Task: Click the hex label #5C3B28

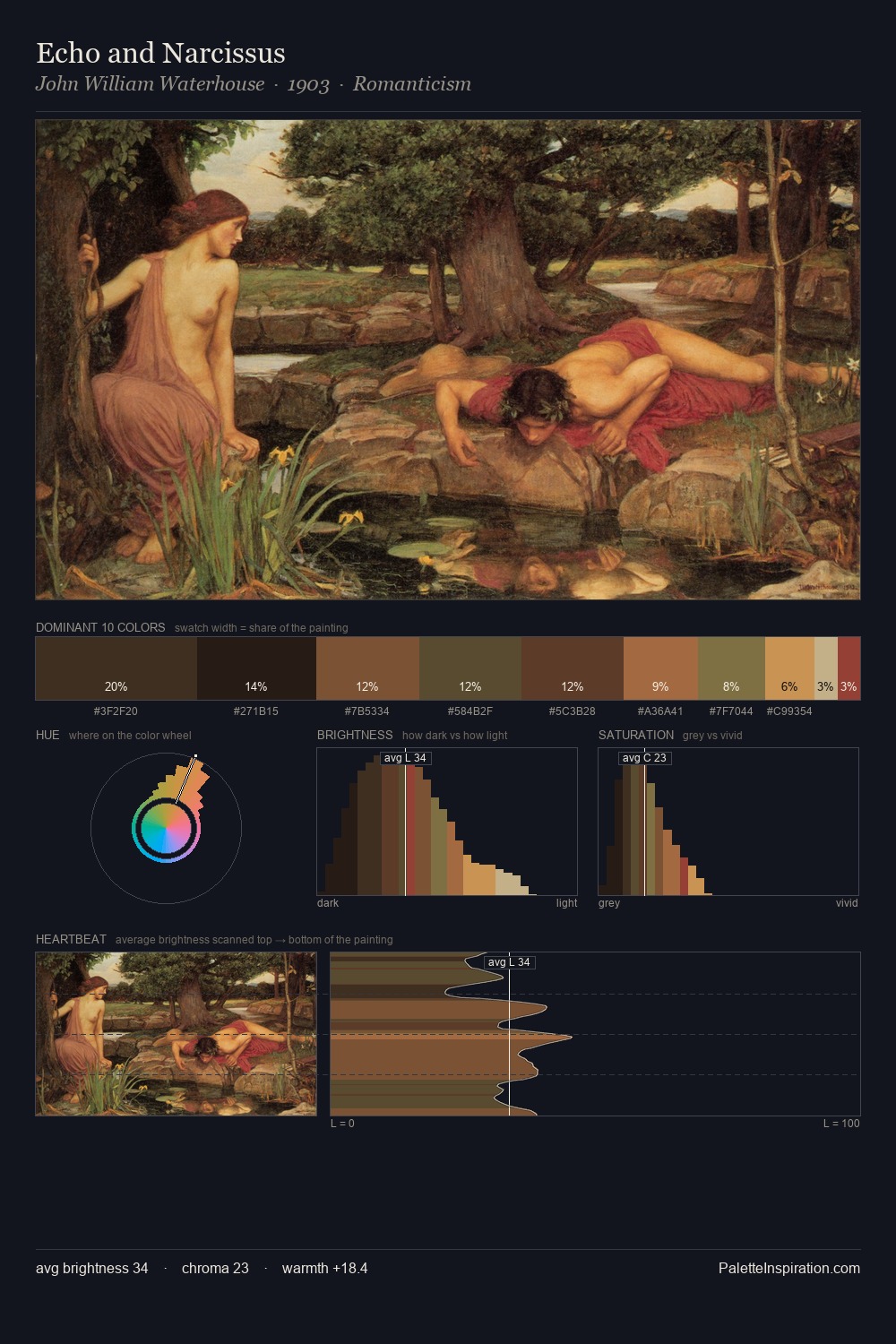Action: (573, 711)
